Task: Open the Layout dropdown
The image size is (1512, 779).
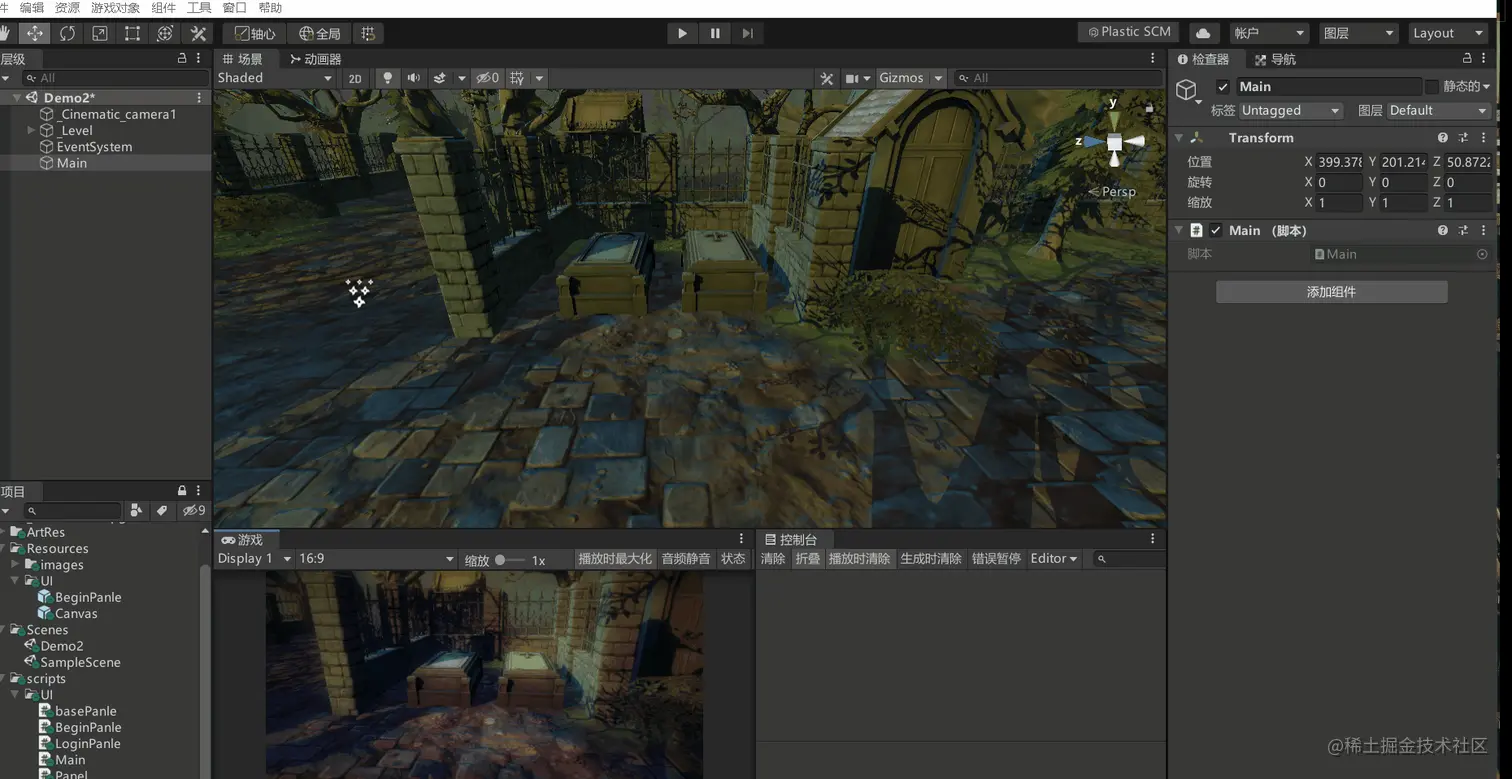Action: click(x=1448, y=33)
